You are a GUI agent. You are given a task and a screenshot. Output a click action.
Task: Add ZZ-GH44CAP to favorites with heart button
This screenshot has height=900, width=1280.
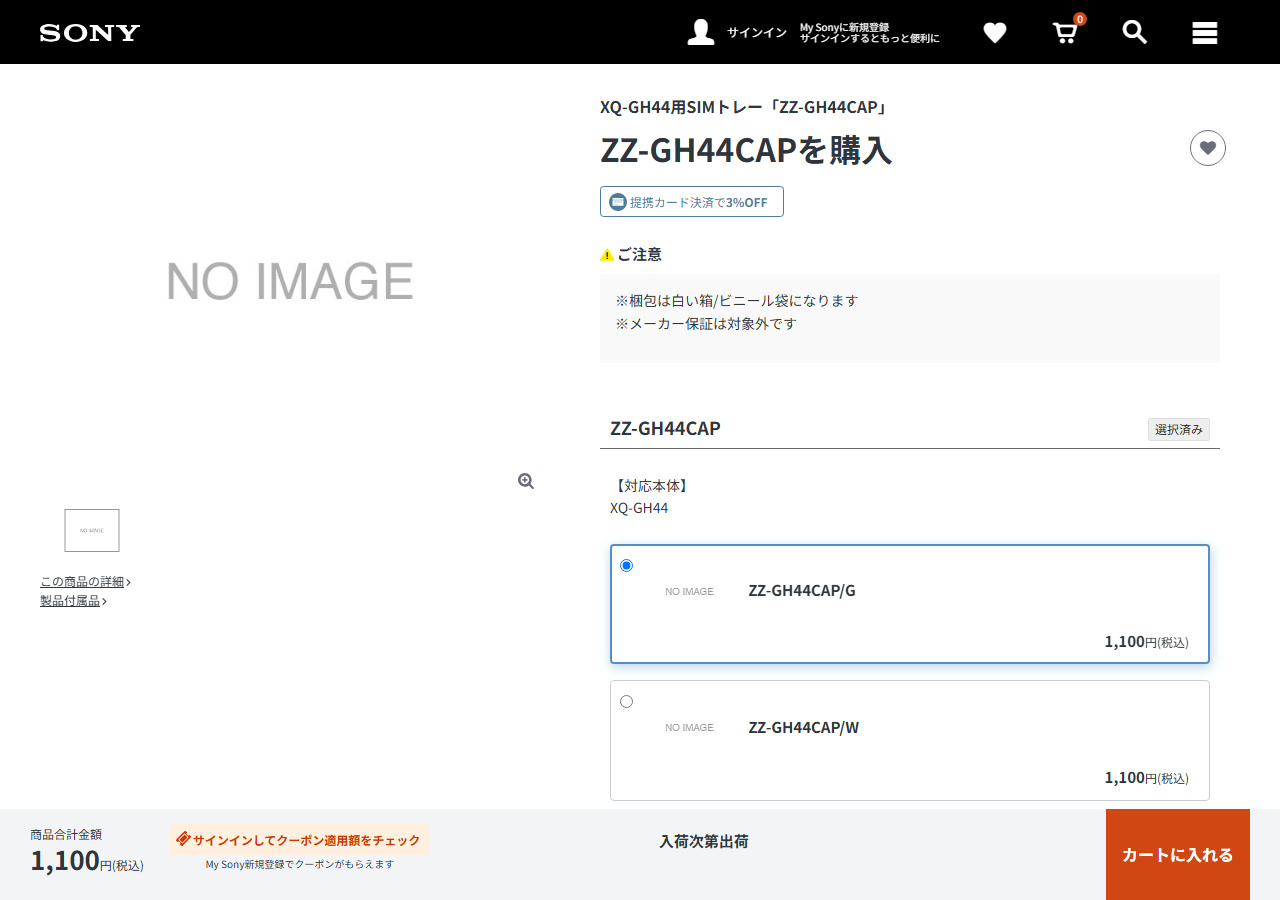click(1208, 148)
